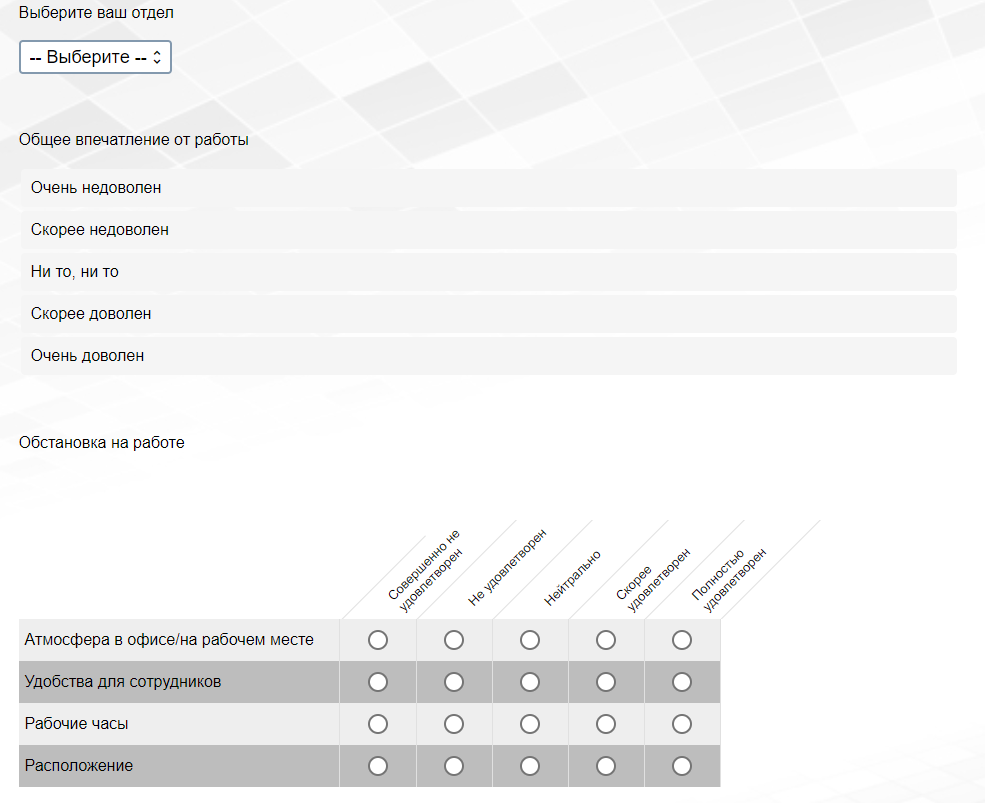Rate 'Атмосфера в офисе' as 'Полностью удовлетворен'
The height and width of the screenshot is (803, 985).
tap(682, 640)
